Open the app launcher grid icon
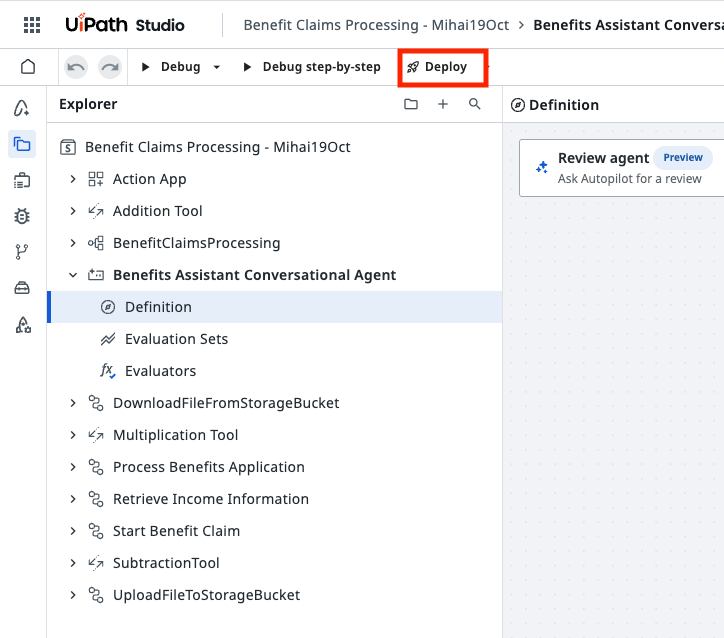Screen dimensions: 724x638 coord(32,25)
